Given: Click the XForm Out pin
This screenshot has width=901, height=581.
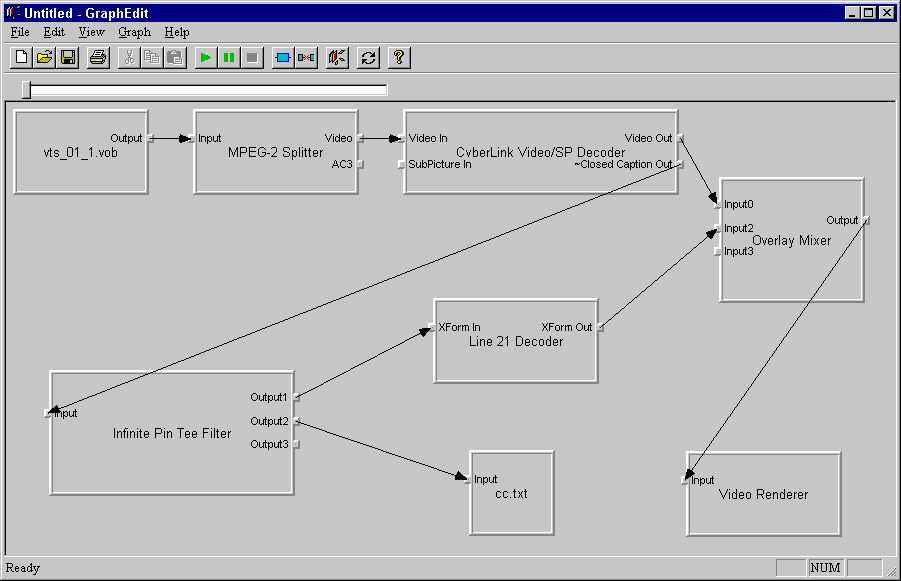Looking at the screenshot, I should pos(600,327).
